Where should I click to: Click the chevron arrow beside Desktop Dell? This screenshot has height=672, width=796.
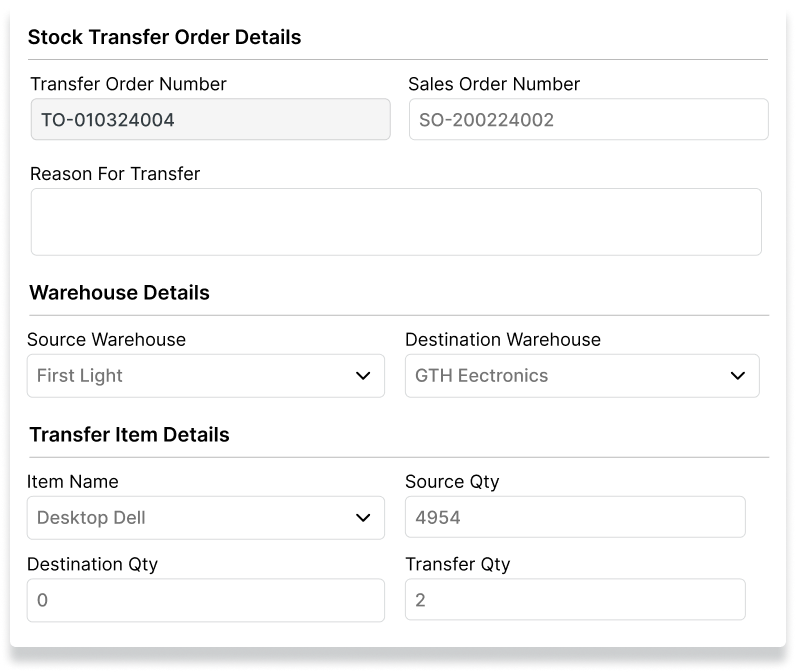pos(363,518)
